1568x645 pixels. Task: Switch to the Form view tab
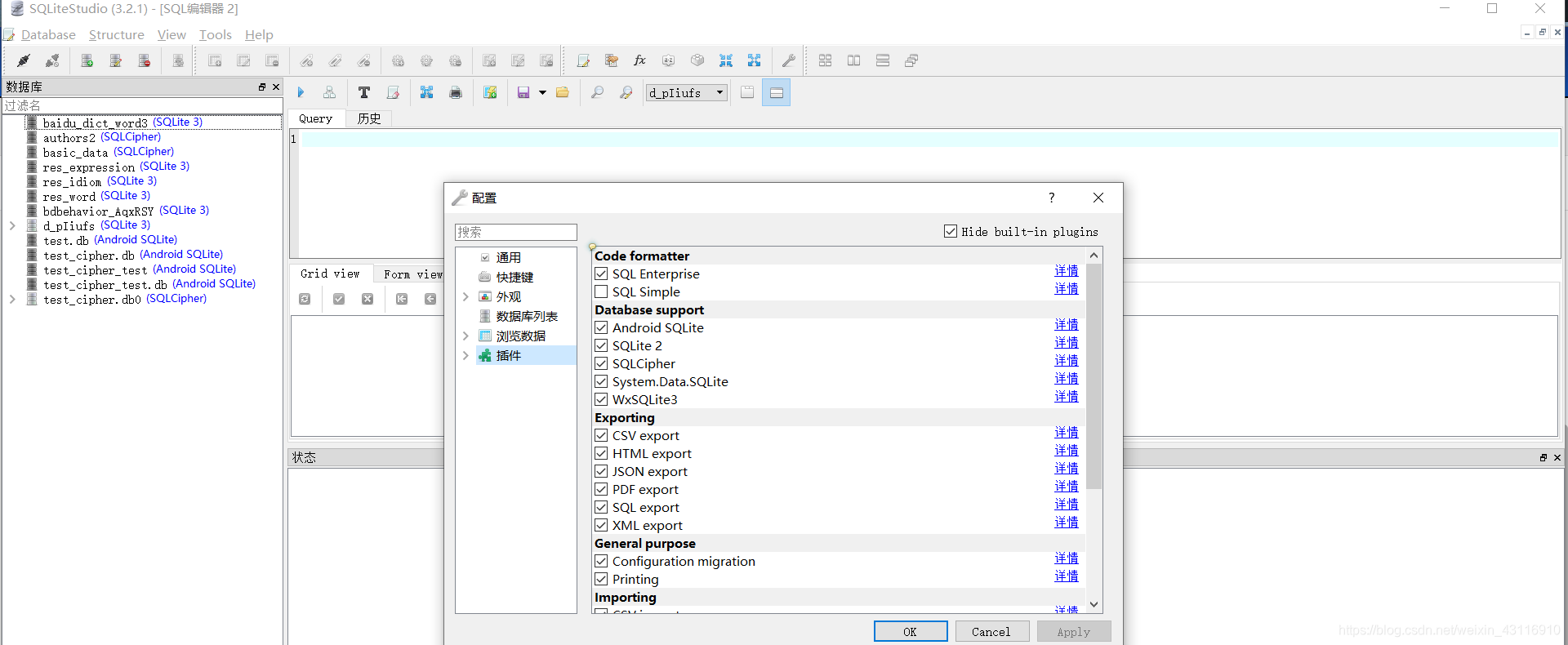click(x=412, y=274)
